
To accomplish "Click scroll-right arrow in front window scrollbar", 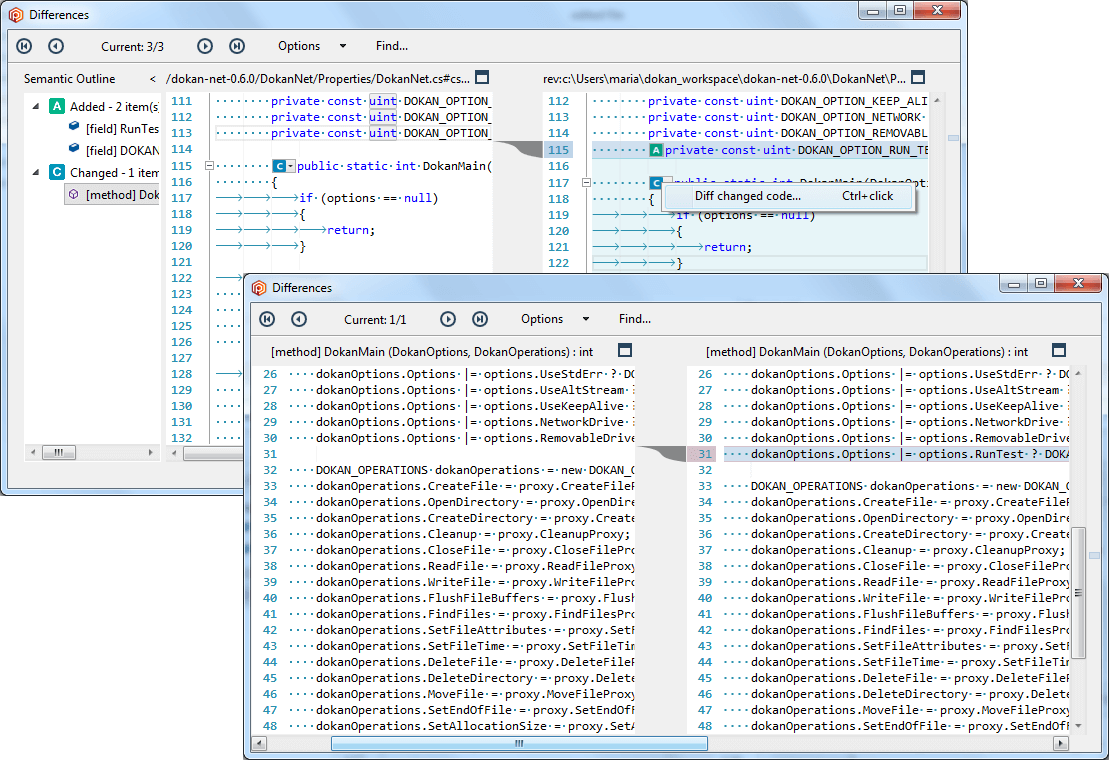I will pos(1060,744).
